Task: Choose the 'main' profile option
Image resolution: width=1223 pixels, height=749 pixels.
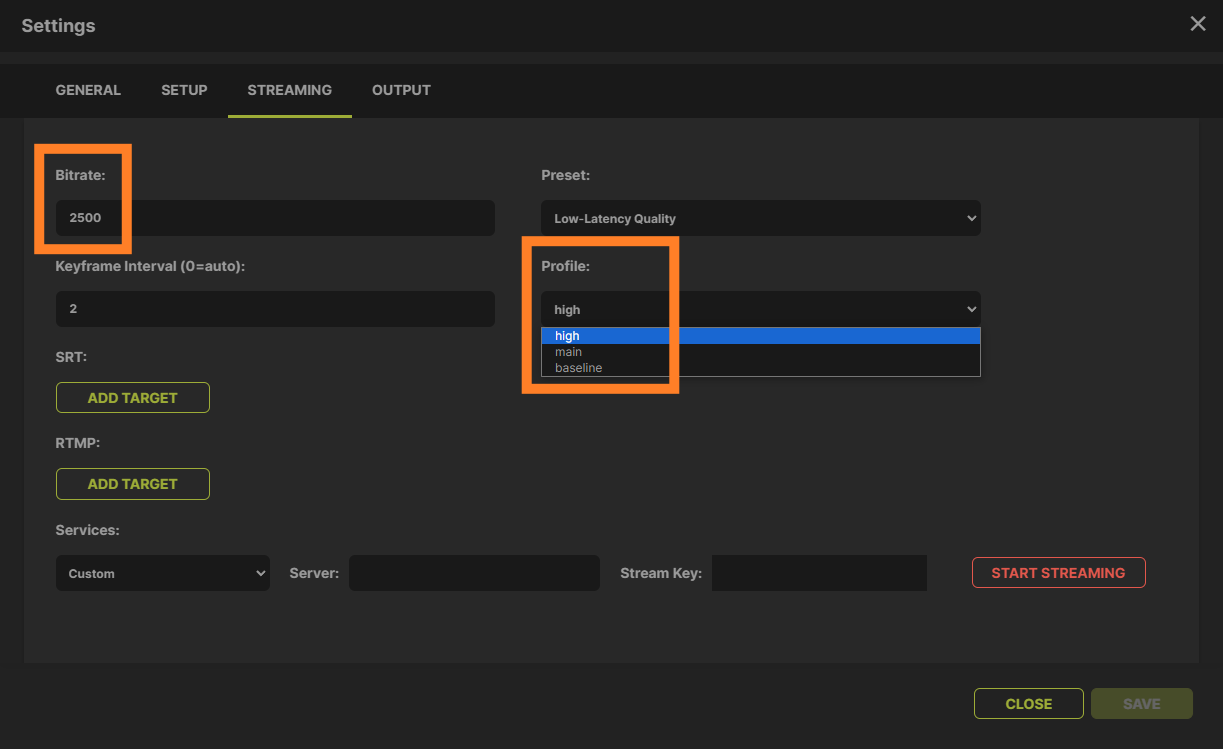Action: click(761, 352)
